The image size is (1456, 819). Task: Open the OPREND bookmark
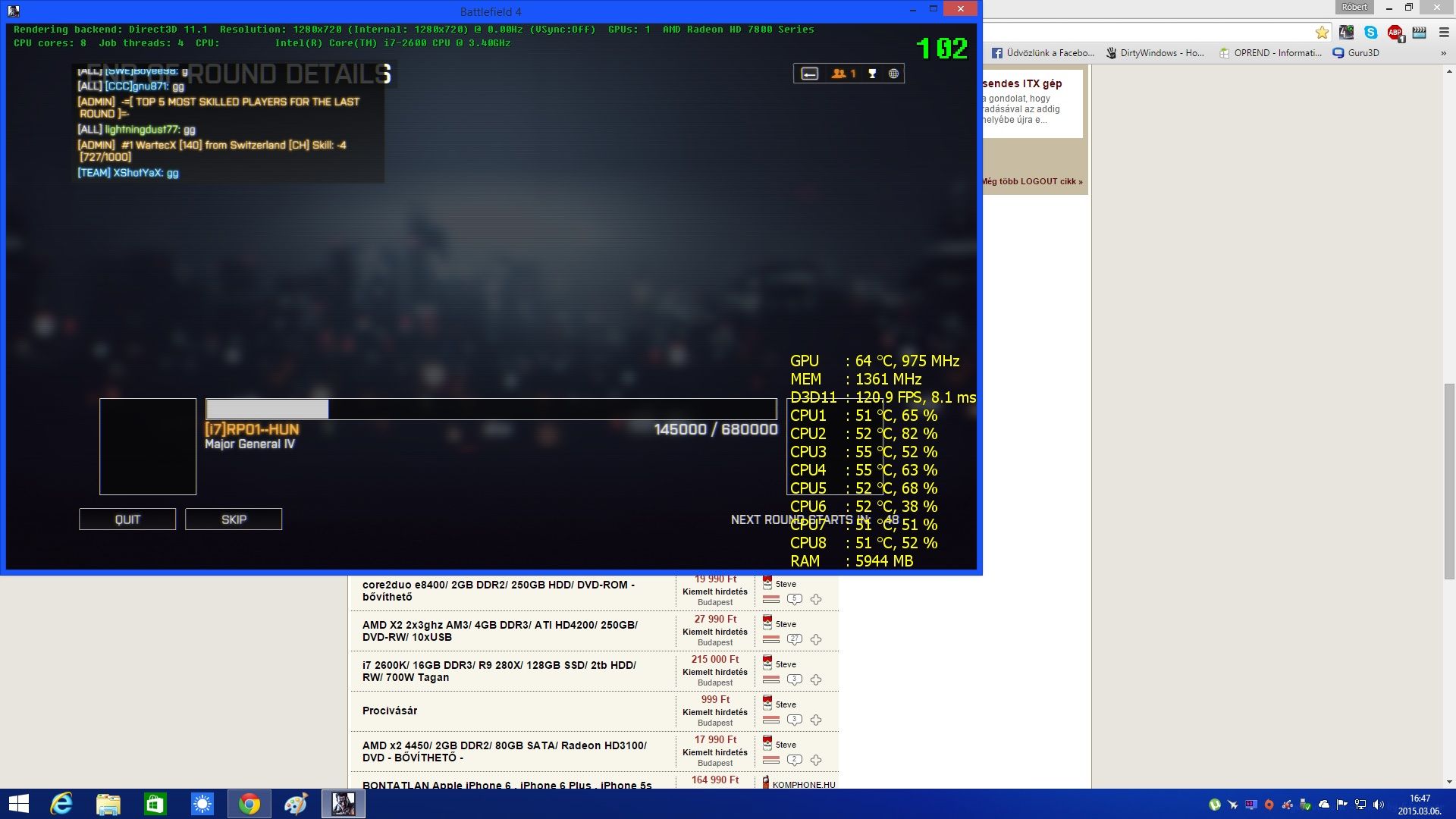click(1270, 53)
